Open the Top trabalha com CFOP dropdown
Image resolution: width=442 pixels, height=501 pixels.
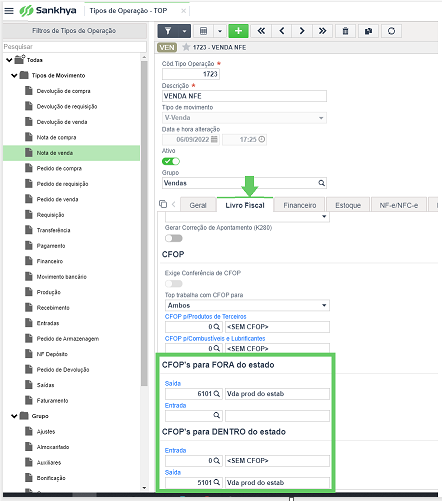(x=247, y=305)
